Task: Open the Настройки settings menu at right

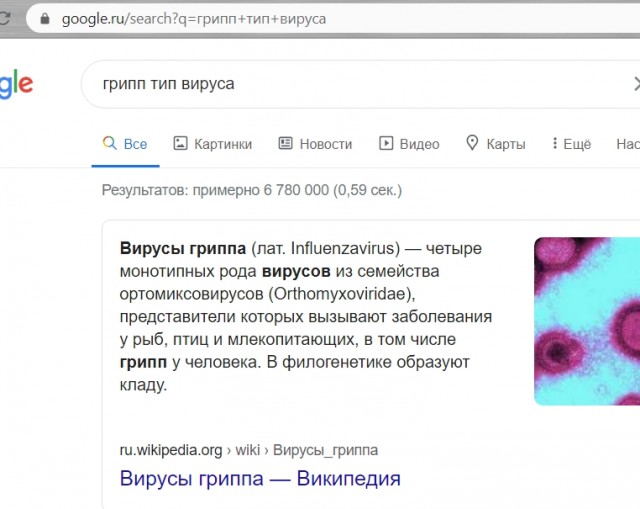Action: (x=628, y=144)
